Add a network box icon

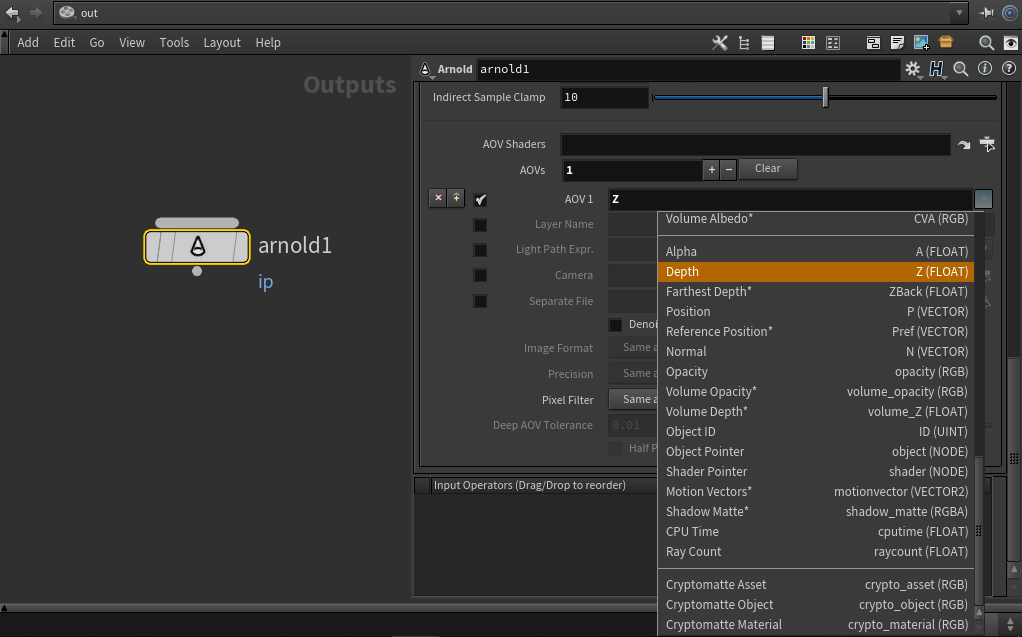[873, 42]
